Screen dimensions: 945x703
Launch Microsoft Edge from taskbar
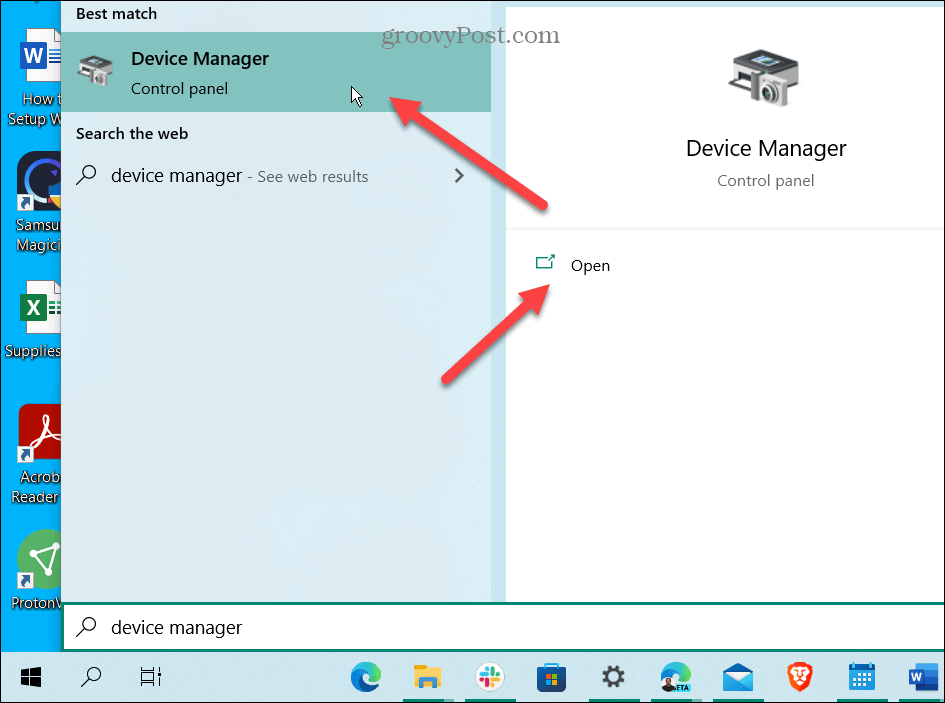click(x=366, y=677)
